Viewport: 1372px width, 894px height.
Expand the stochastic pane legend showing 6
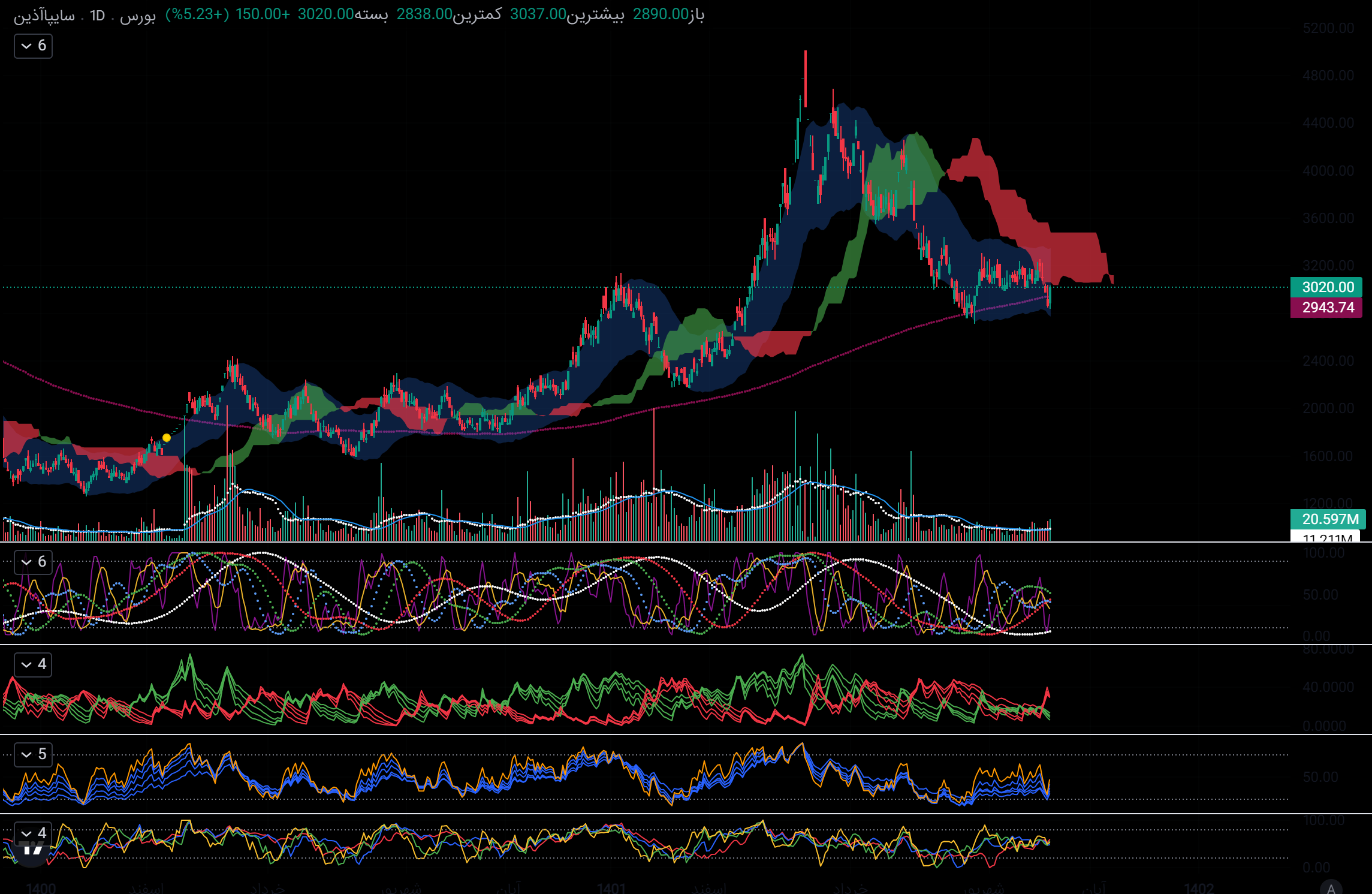click(x=34, y=562)
